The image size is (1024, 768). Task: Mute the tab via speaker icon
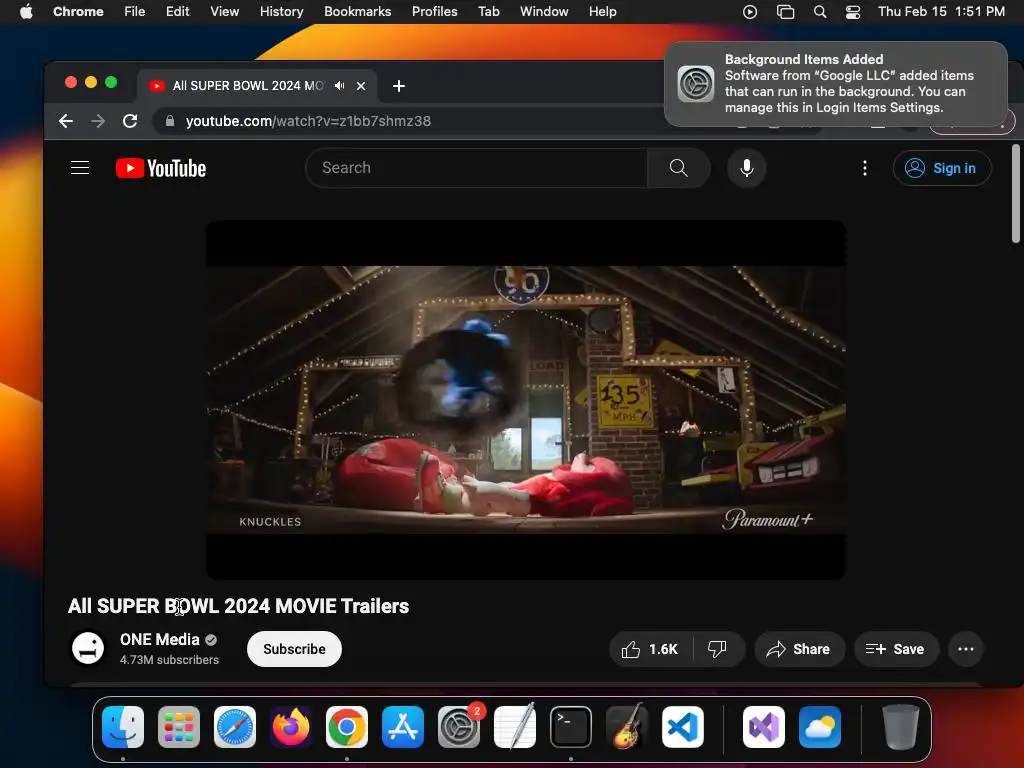340,86
